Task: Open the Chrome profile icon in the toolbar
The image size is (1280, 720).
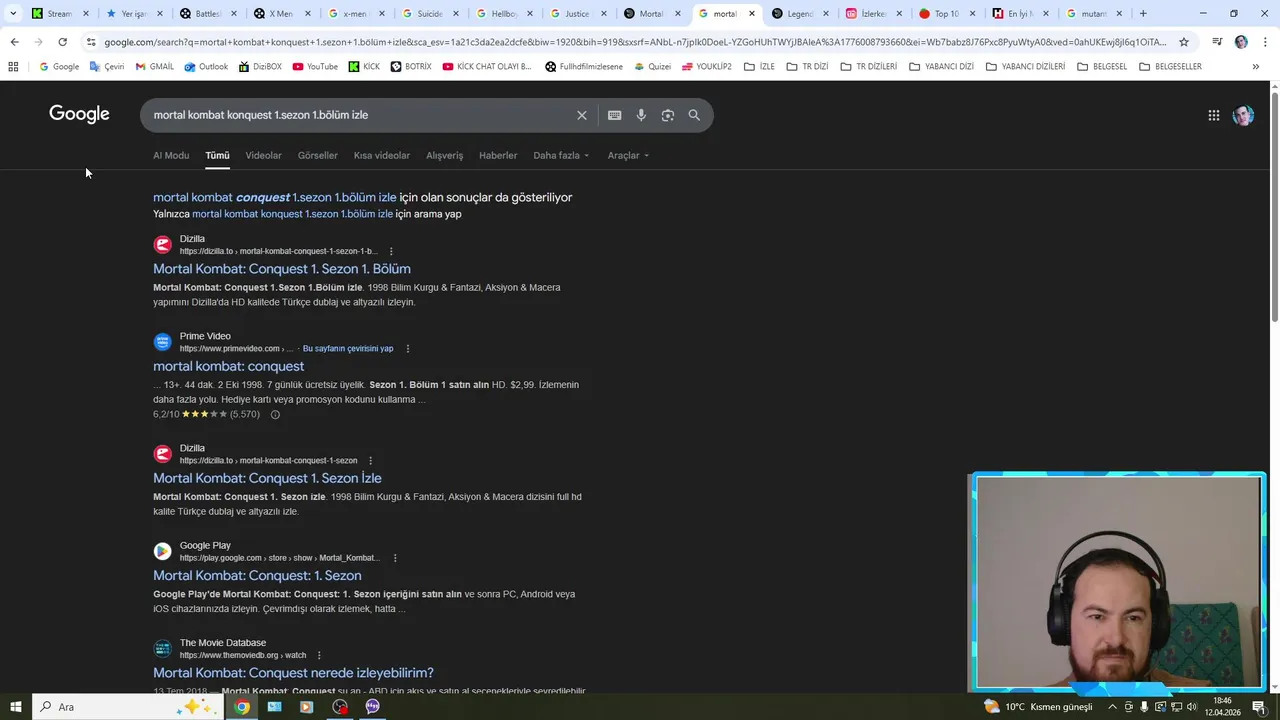Action: (1241, 42)
